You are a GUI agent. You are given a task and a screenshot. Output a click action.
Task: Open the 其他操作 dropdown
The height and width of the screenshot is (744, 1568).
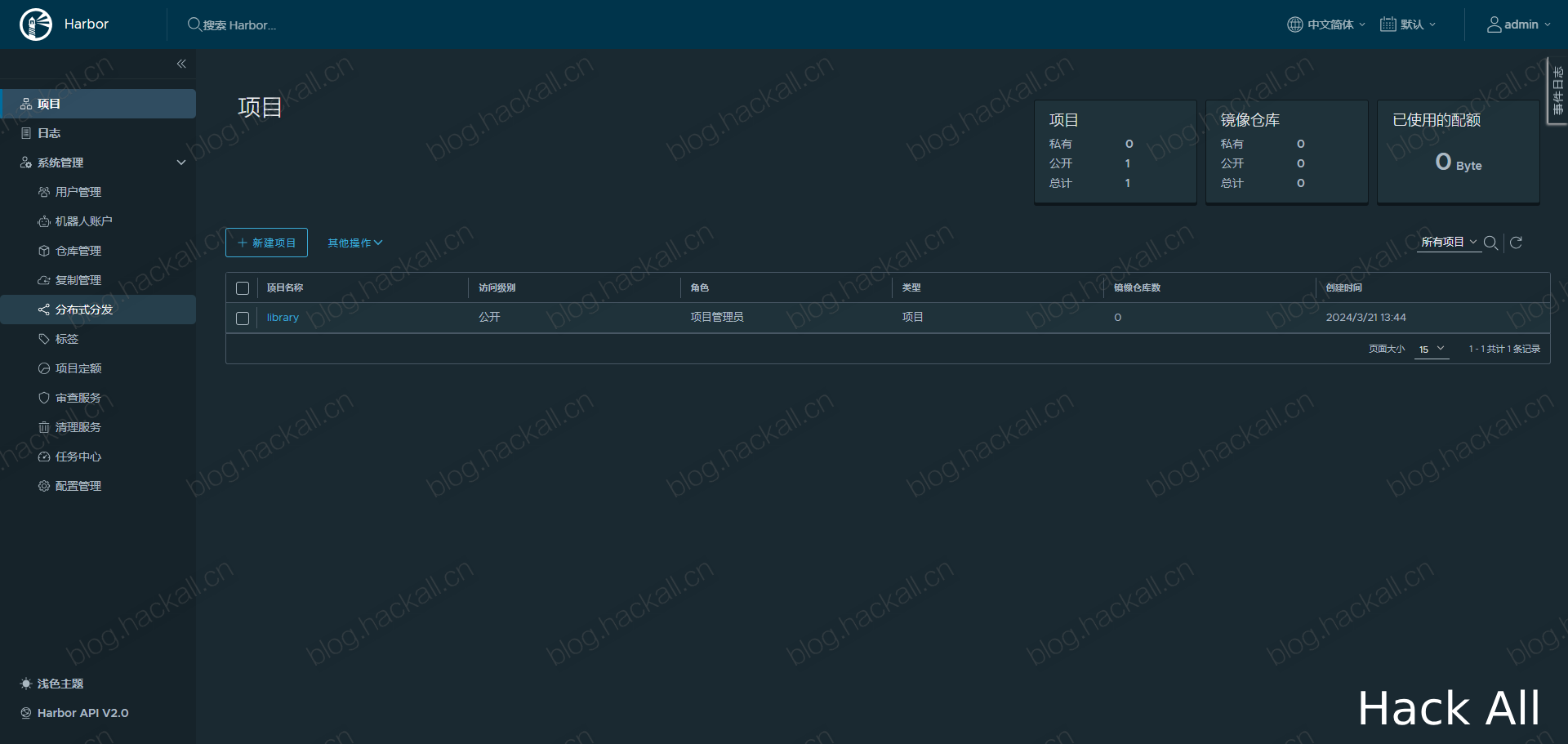click(355, 243)
